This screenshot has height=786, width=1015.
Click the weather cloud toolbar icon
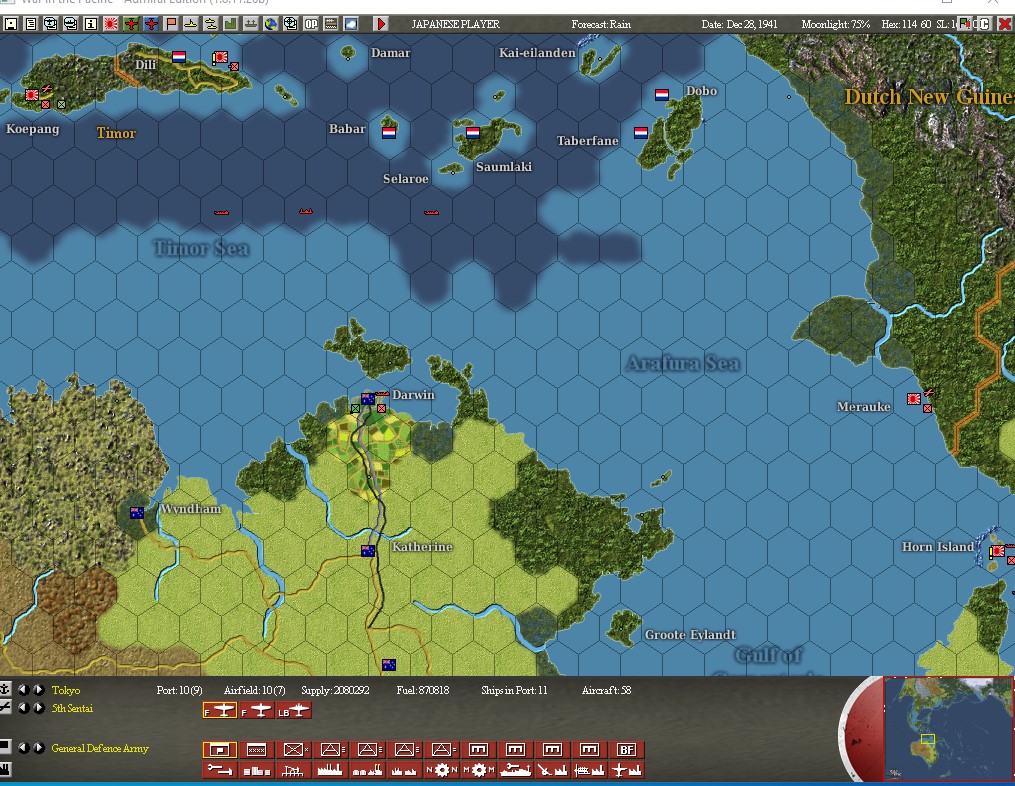[x=351, y=24]
